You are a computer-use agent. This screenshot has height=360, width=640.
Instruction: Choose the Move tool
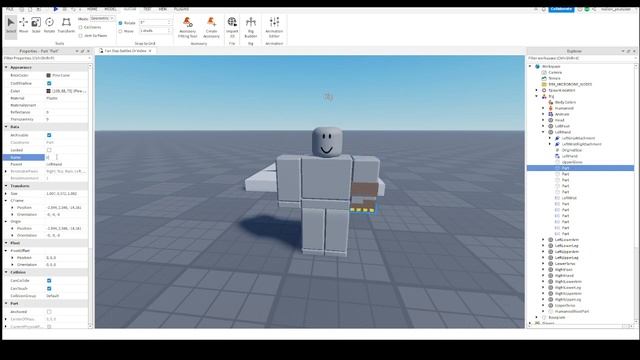tap(24, 25)
